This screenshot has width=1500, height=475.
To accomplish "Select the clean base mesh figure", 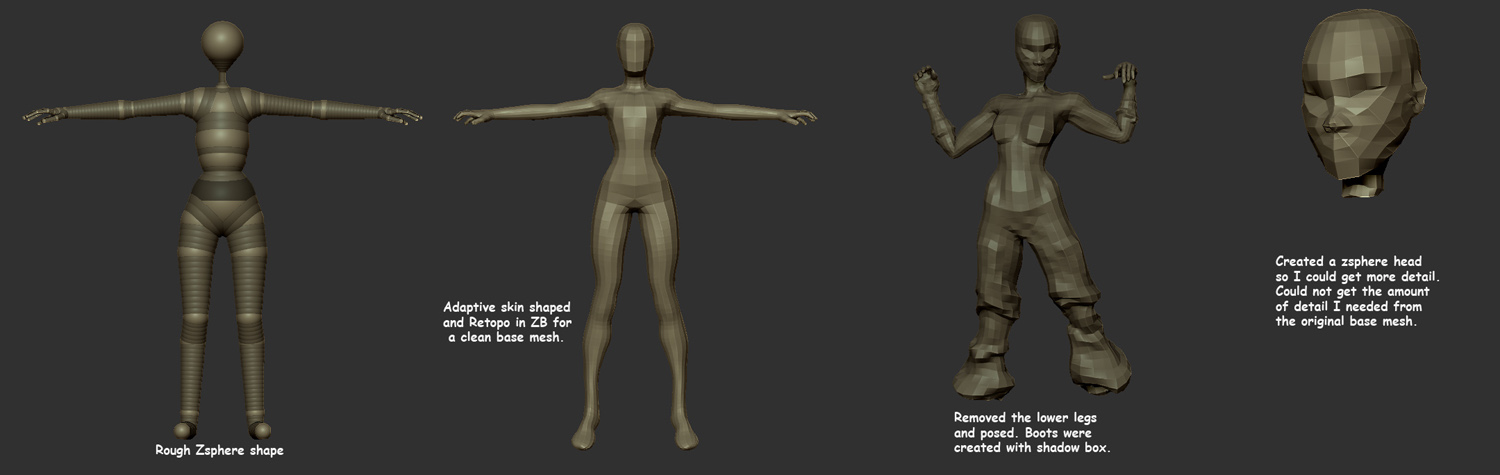I will 634,235.
